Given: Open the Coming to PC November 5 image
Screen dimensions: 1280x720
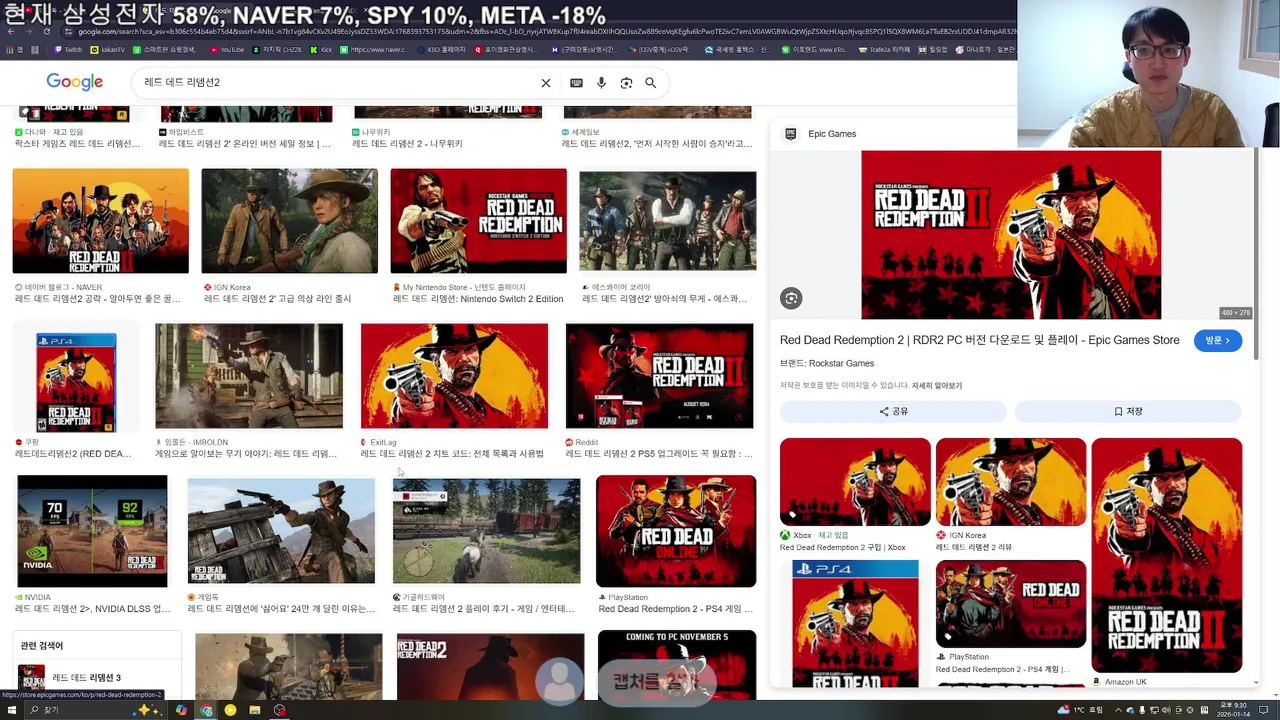Looking at the screenshot, I should pos(677,663).
